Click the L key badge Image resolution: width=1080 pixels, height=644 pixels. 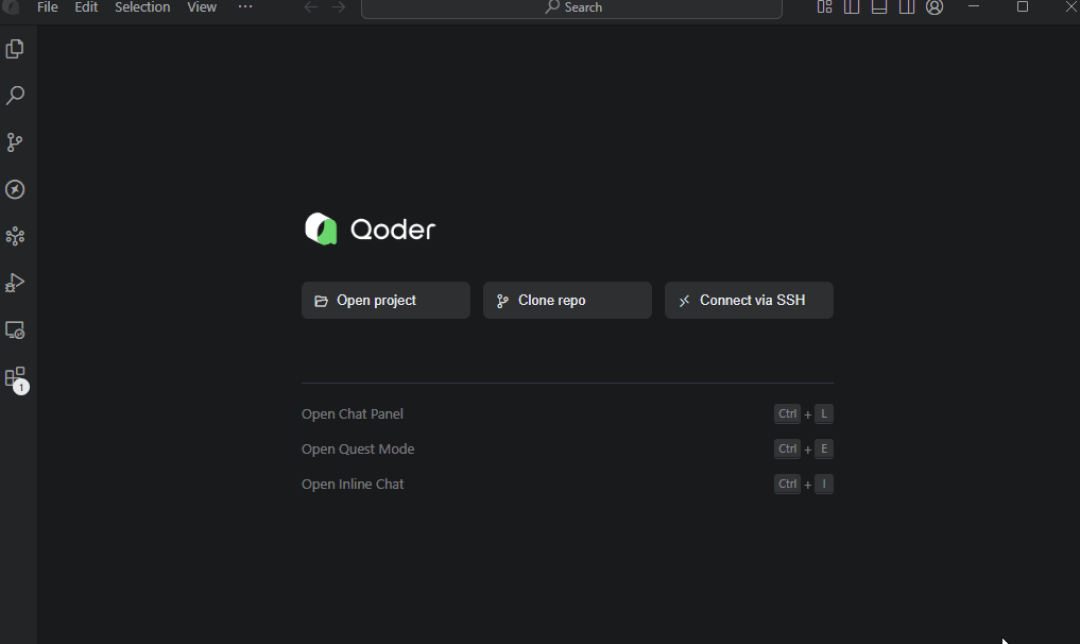click(x=824, y=414)
